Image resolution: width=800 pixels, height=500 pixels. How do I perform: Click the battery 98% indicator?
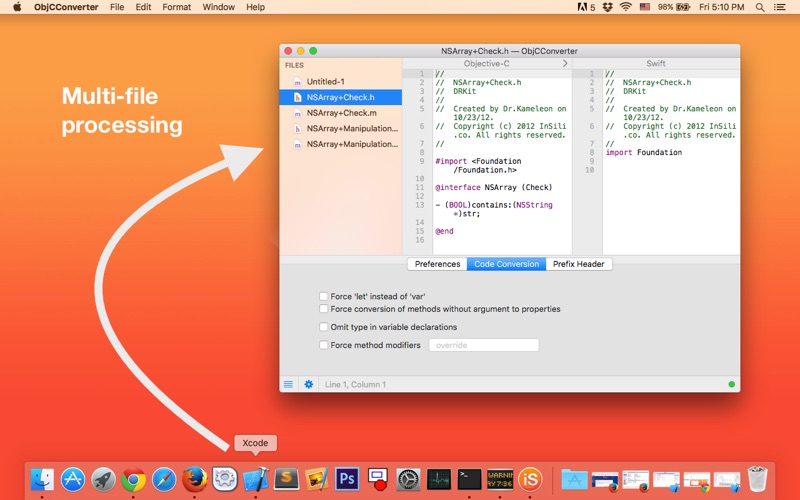(673, 7)
